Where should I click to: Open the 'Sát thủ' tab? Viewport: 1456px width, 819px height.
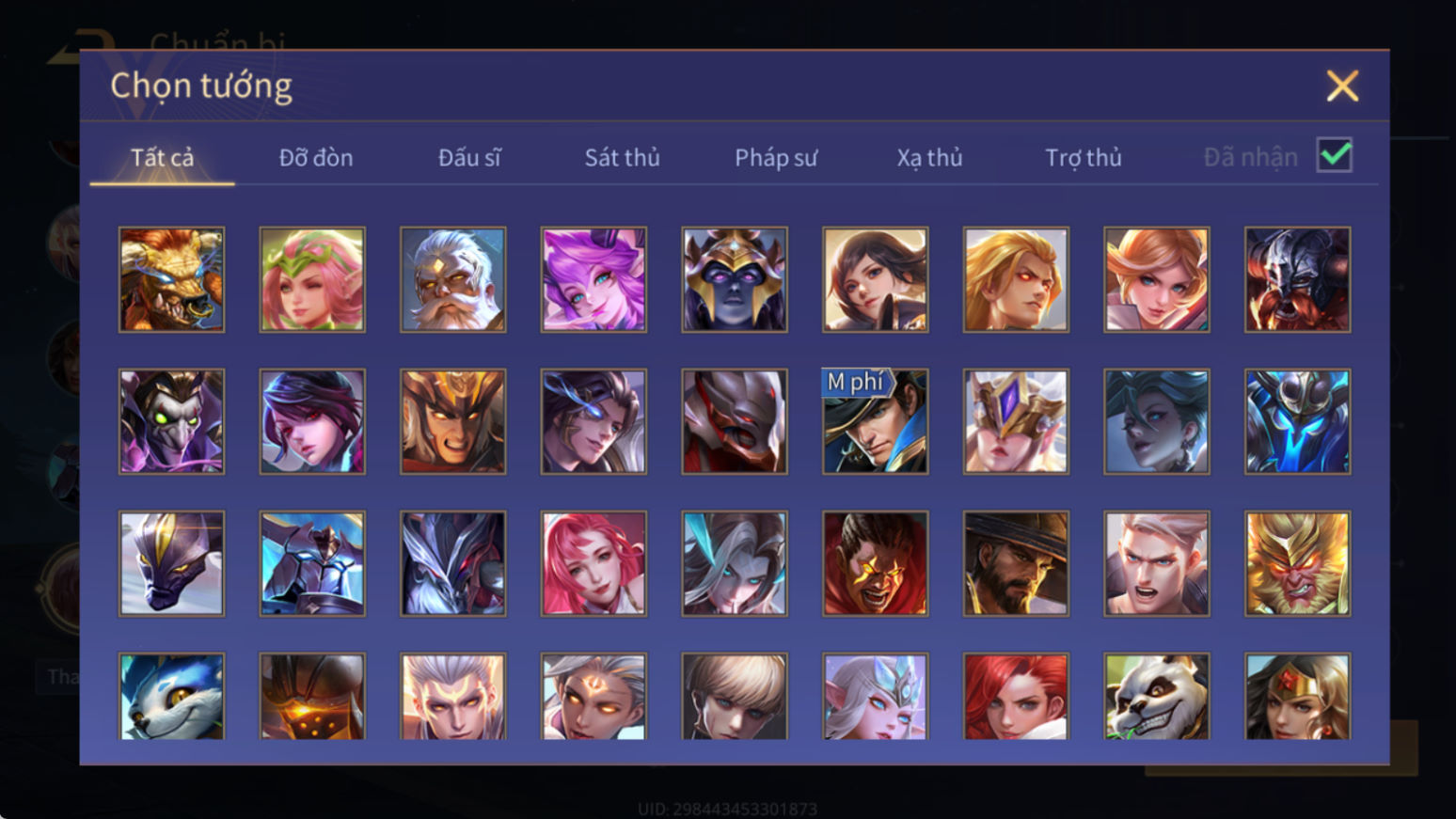622,158
